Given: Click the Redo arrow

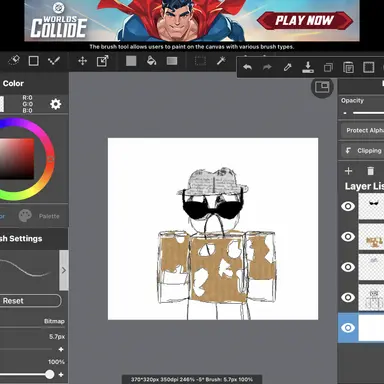Looking at the screenshot, I should click(x=267, y=67).
